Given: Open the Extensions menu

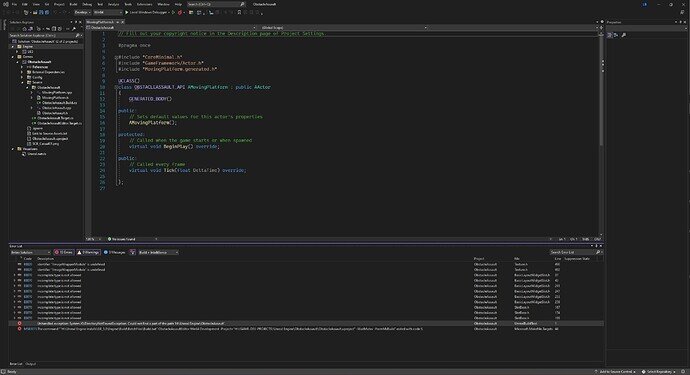Looking at the screenshot, I should coord(144,4).
